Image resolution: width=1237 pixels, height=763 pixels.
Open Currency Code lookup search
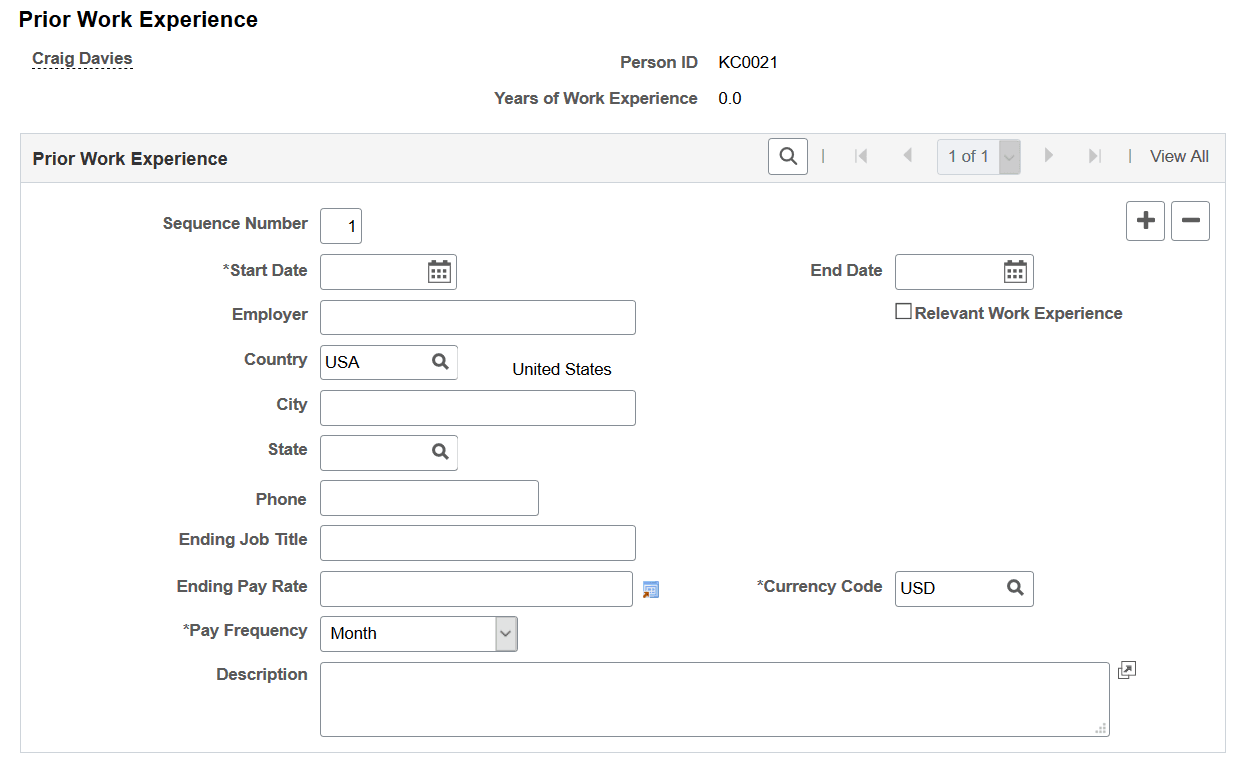[x=1015, y=588]
